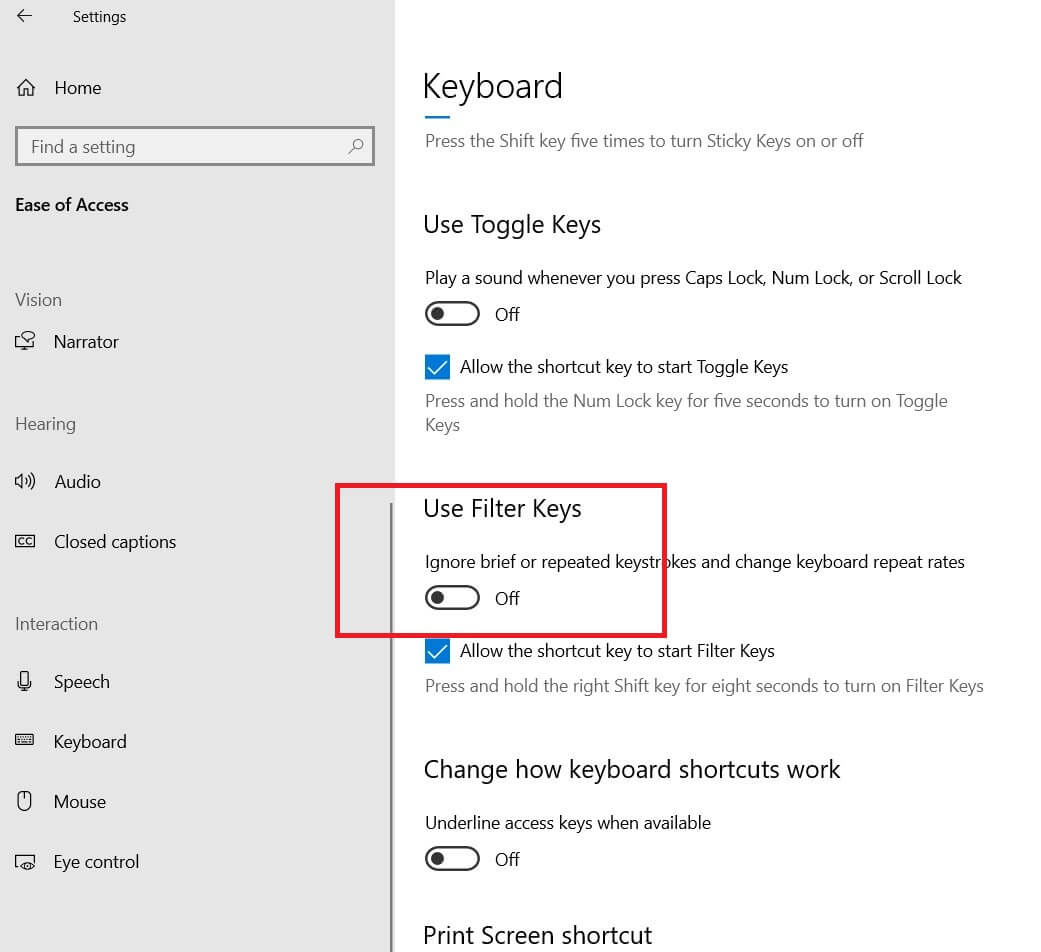Open Closed captions via its CC icon
The image size is (1041, 952).
[x=26, y=541]
